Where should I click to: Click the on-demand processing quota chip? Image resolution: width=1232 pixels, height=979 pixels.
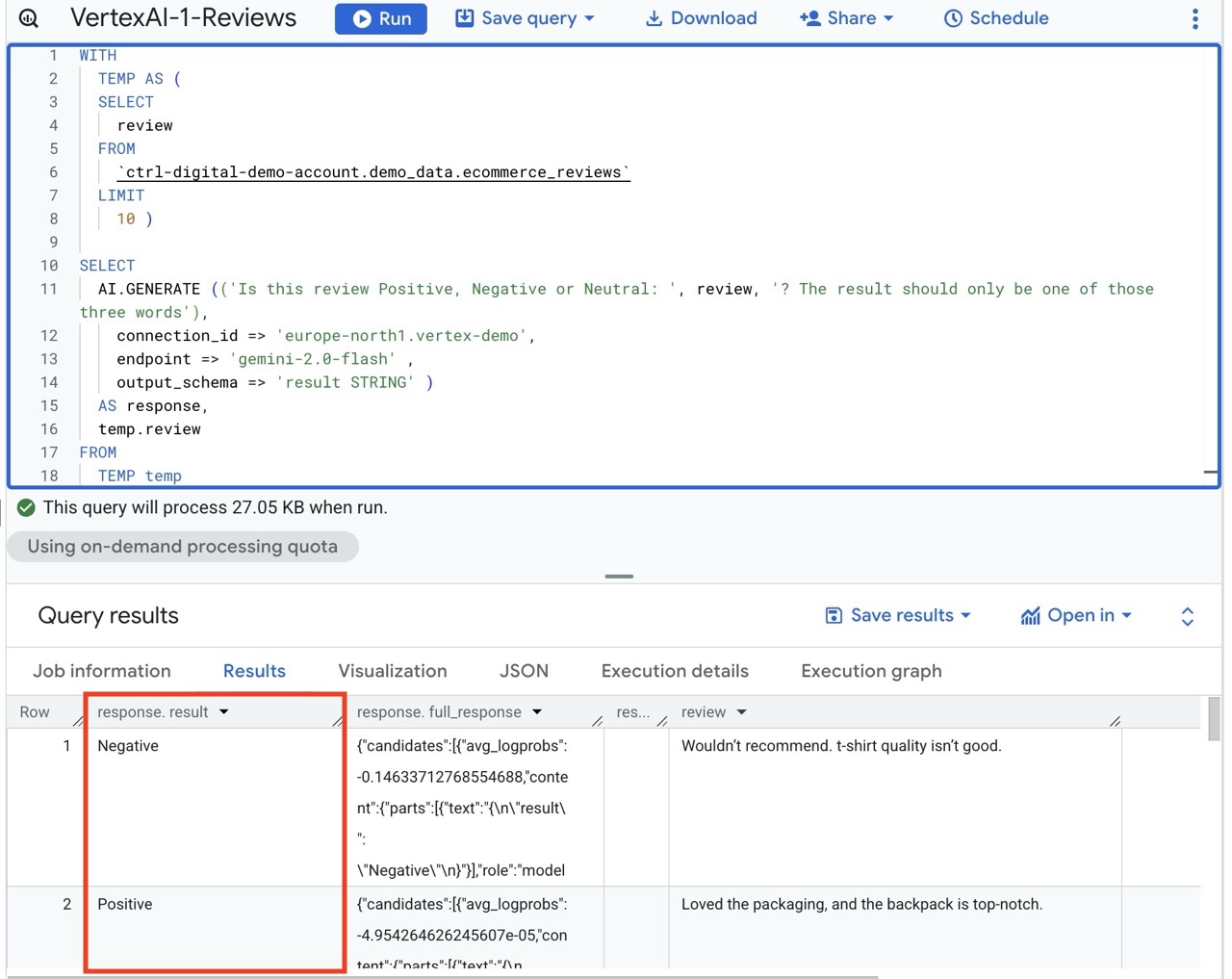(183, 547)
